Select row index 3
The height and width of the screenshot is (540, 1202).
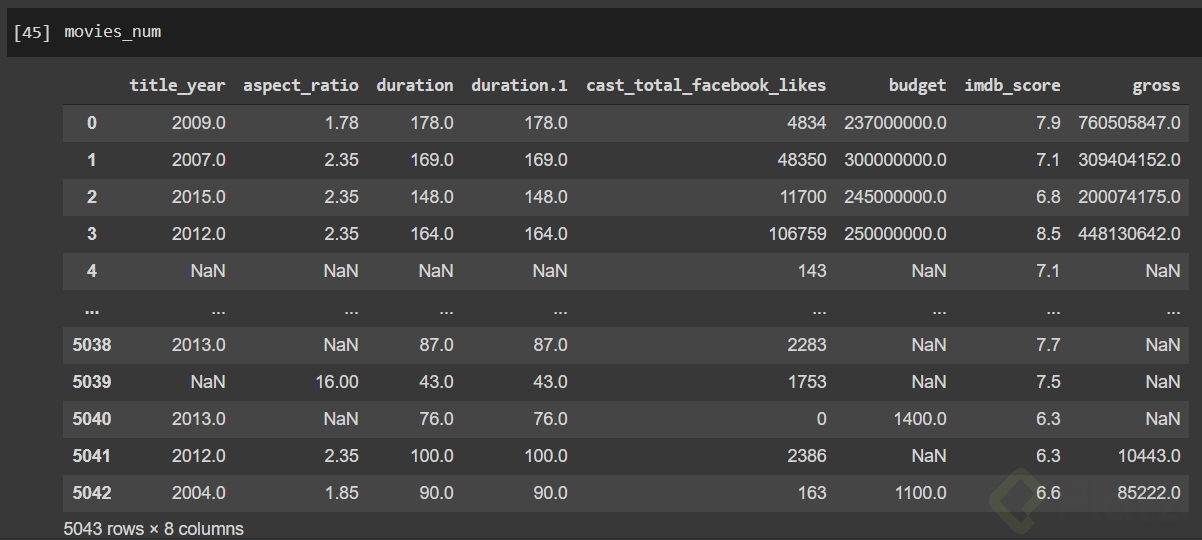point(92,233)
